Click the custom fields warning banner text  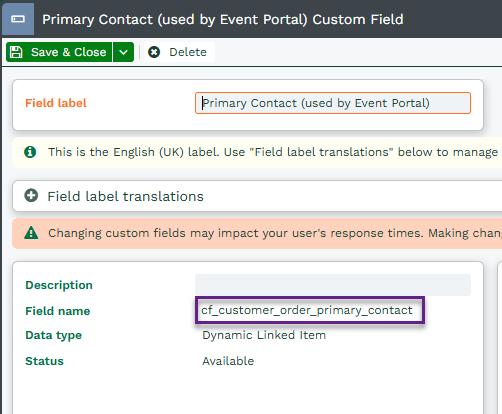tap(275, 233)
